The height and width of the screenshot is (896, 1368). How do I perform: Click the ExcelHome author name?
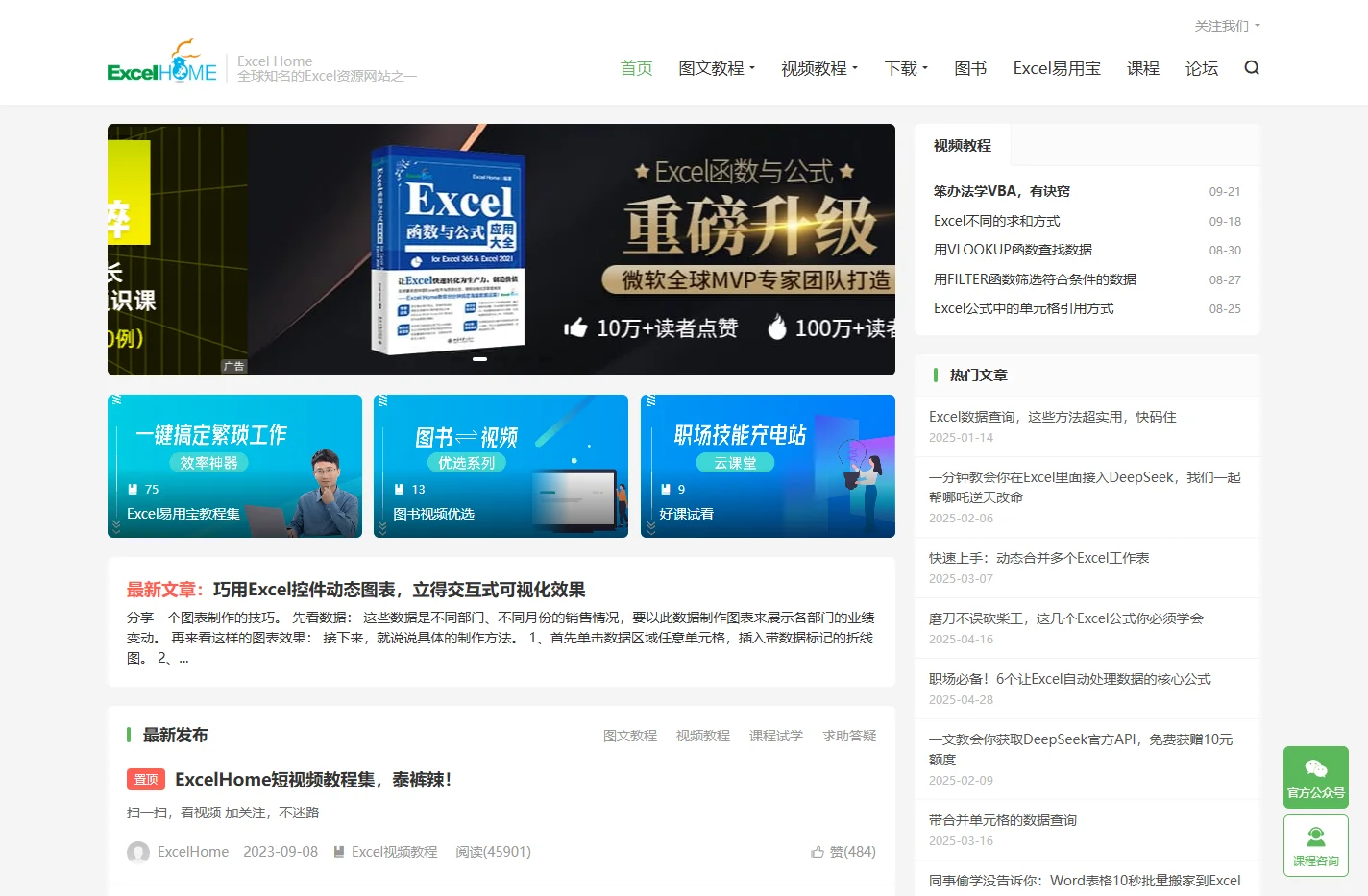pyautogui.click(x=193, y=852)
